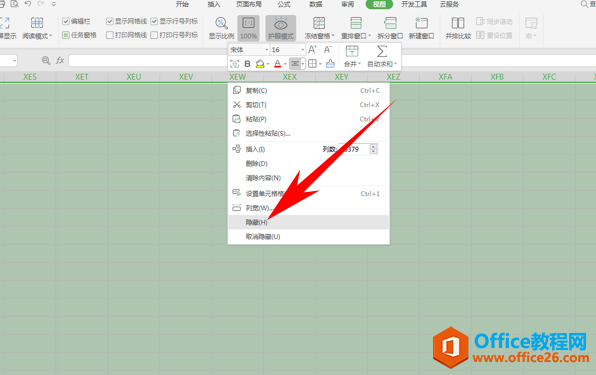Expand the 冻结窗格 dropdown arrow
596x375 pixels.
pos(333,36)
